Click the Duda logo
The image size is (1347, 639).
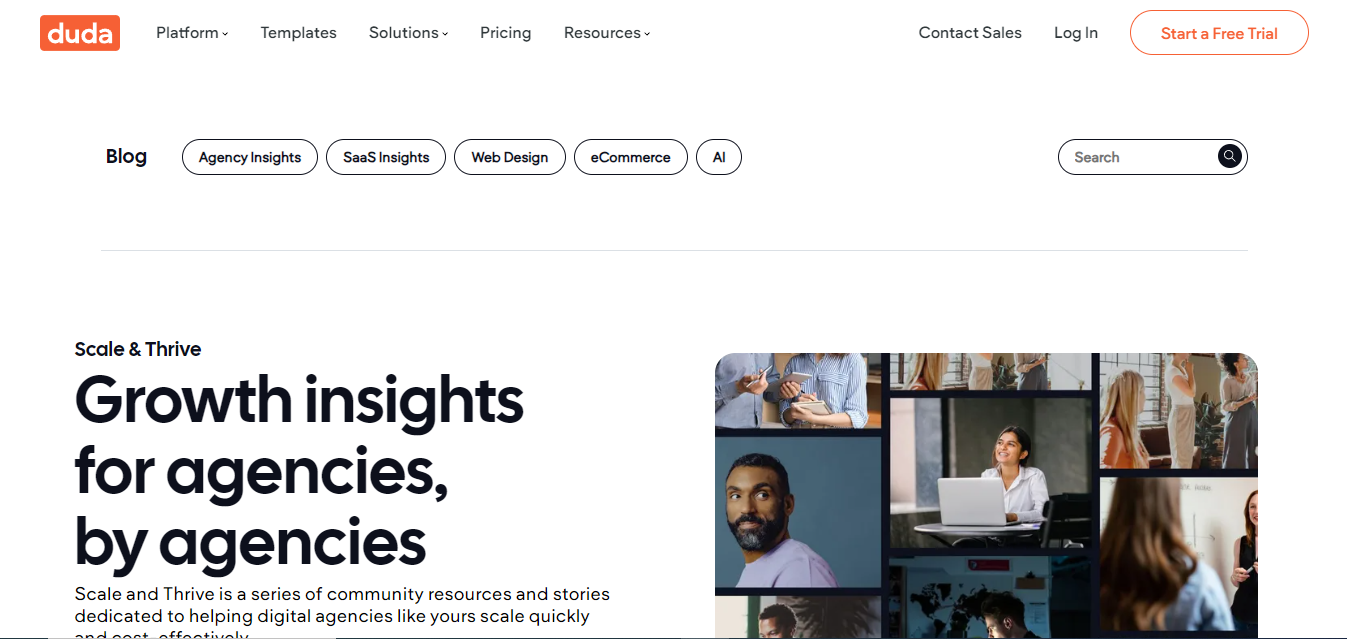(x=80, y=33)
